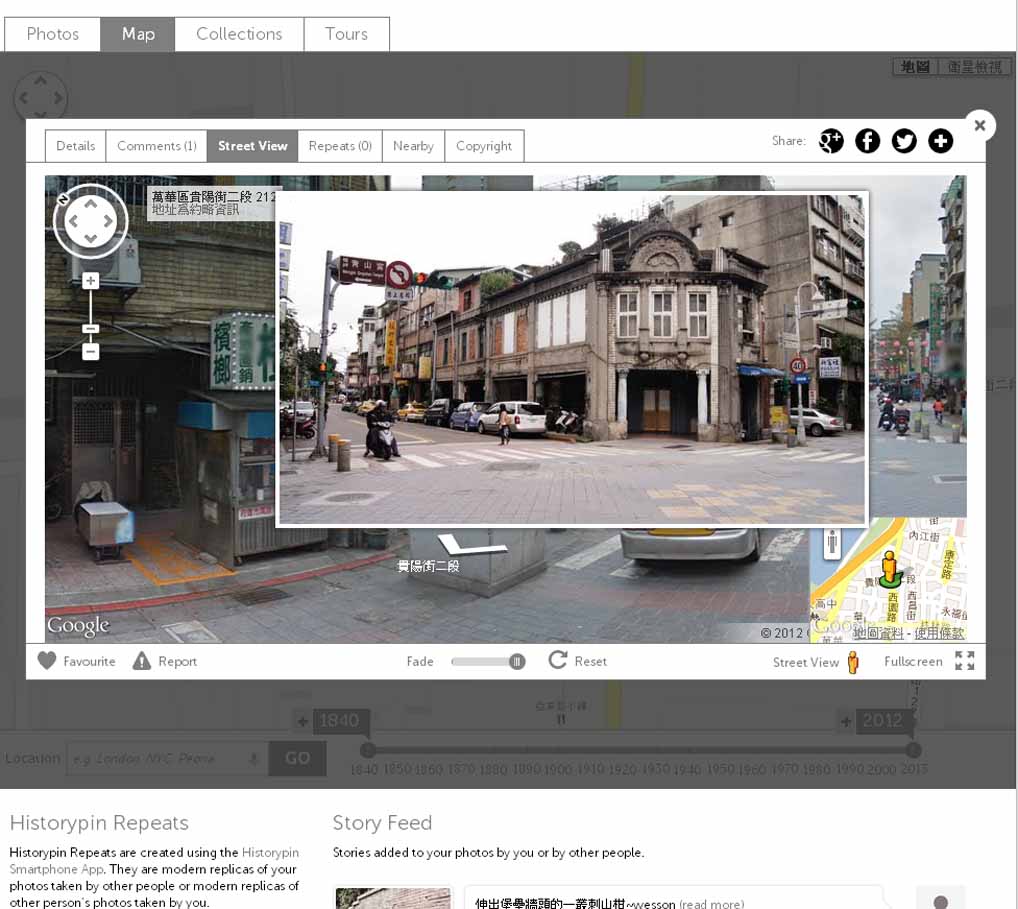
Task: Open the Details tab
Action: pyautogui.click(x=75, y=146)
